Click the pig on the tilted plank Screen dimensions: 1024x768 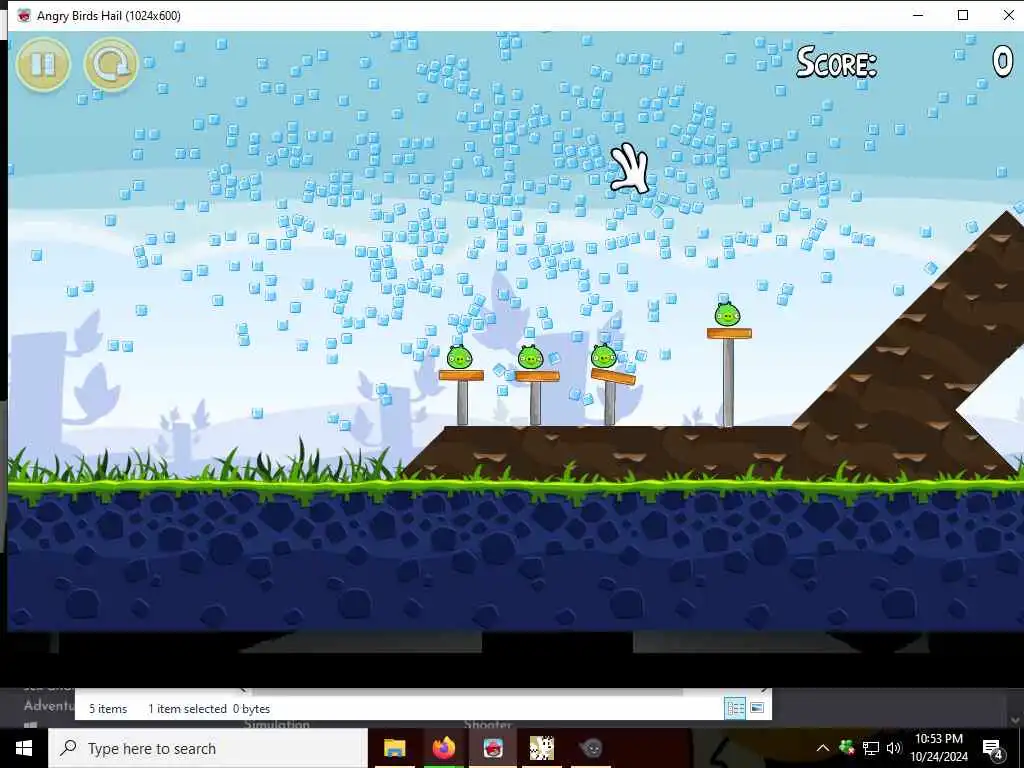coord(603,356)
